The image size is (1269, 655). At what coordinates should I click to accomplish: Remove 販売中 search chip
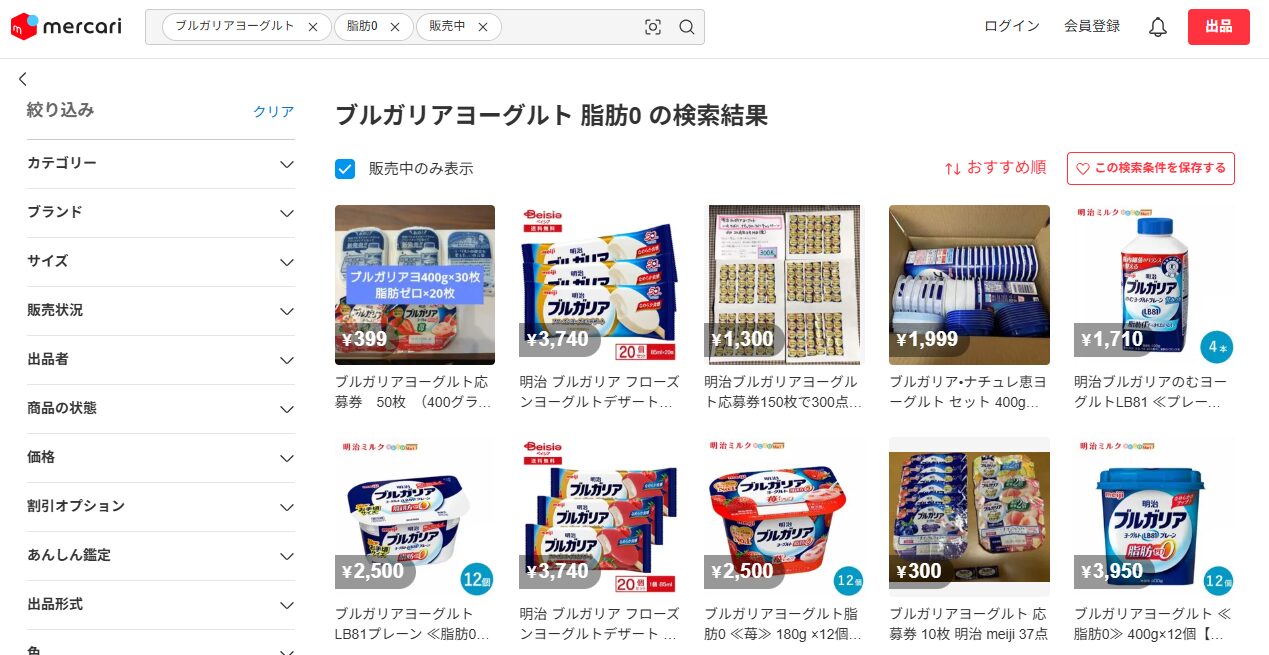(483, 27)
